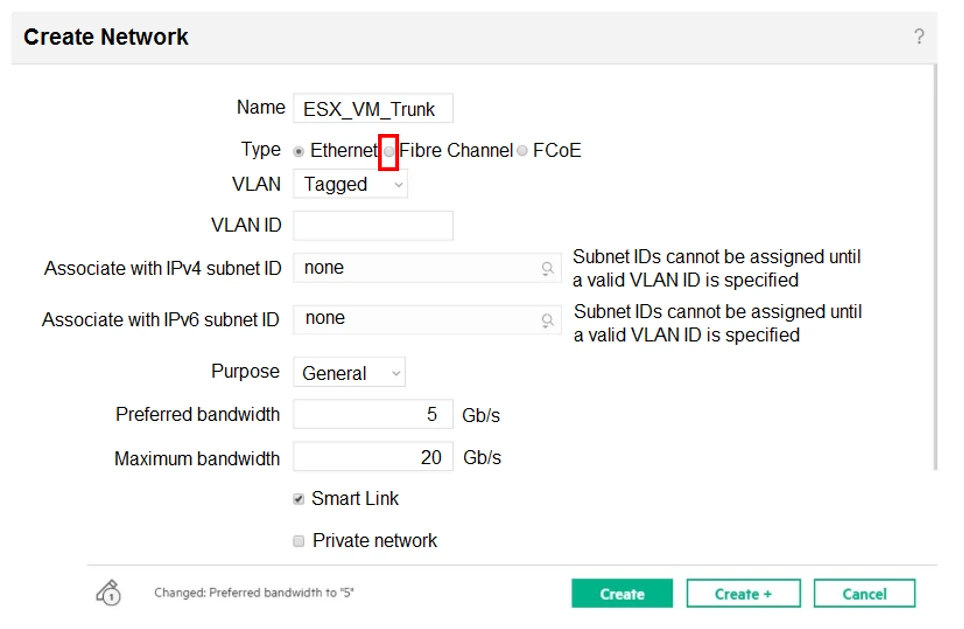
Task: Click the change history icon at bottom left
Action: click(108, 593)
